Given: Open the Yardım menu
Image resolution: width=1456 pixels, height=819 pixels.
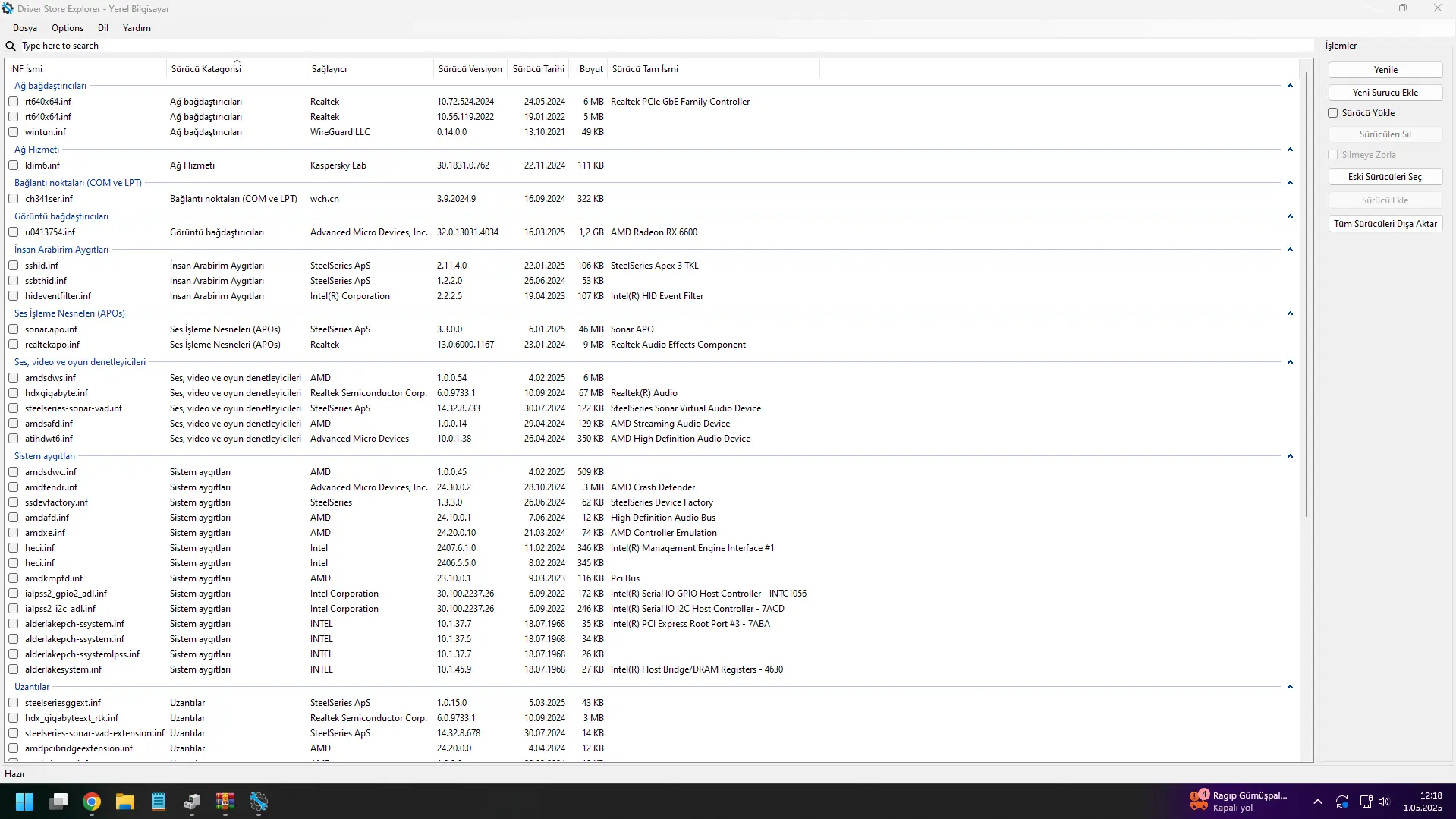Looking at the screenshot, I should click(x=137, y=28).
